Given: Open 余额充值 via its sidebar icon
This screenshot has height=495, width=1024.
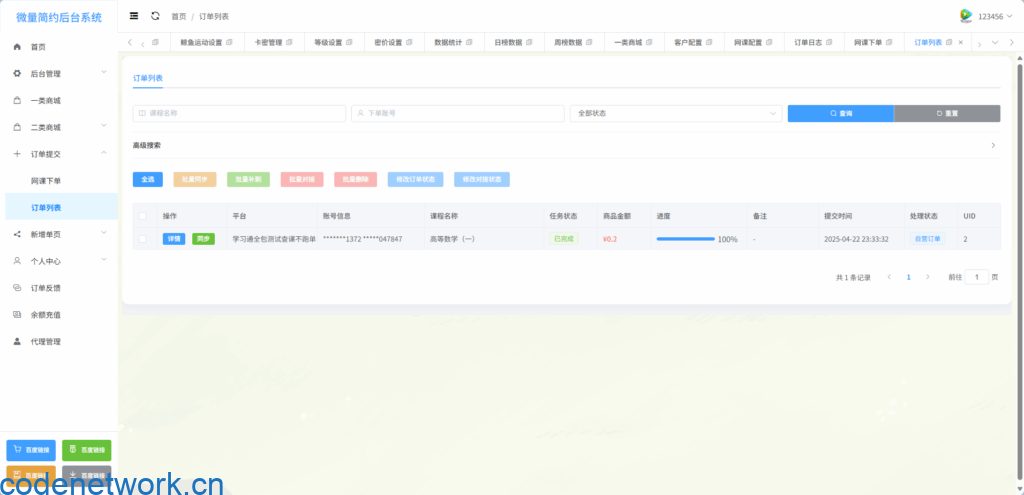Looking at the screenshot, I should [x=17, y=315].
